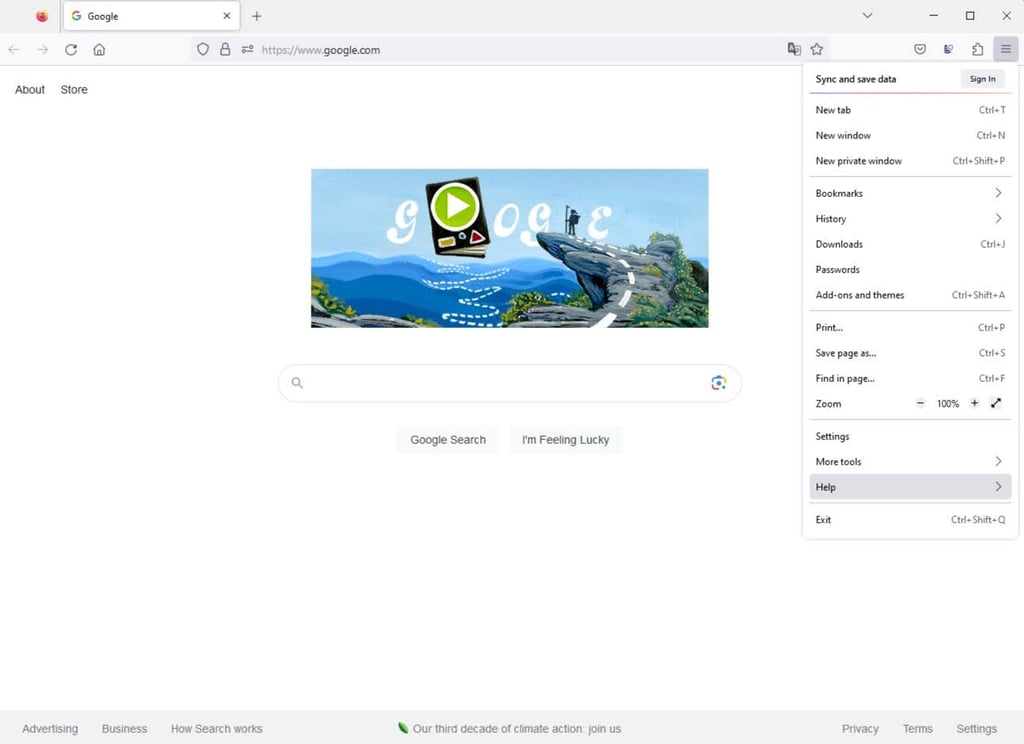Screen dimensions: 1024x744
Task: Open the Privacy footer link
Action: [860, 729]
